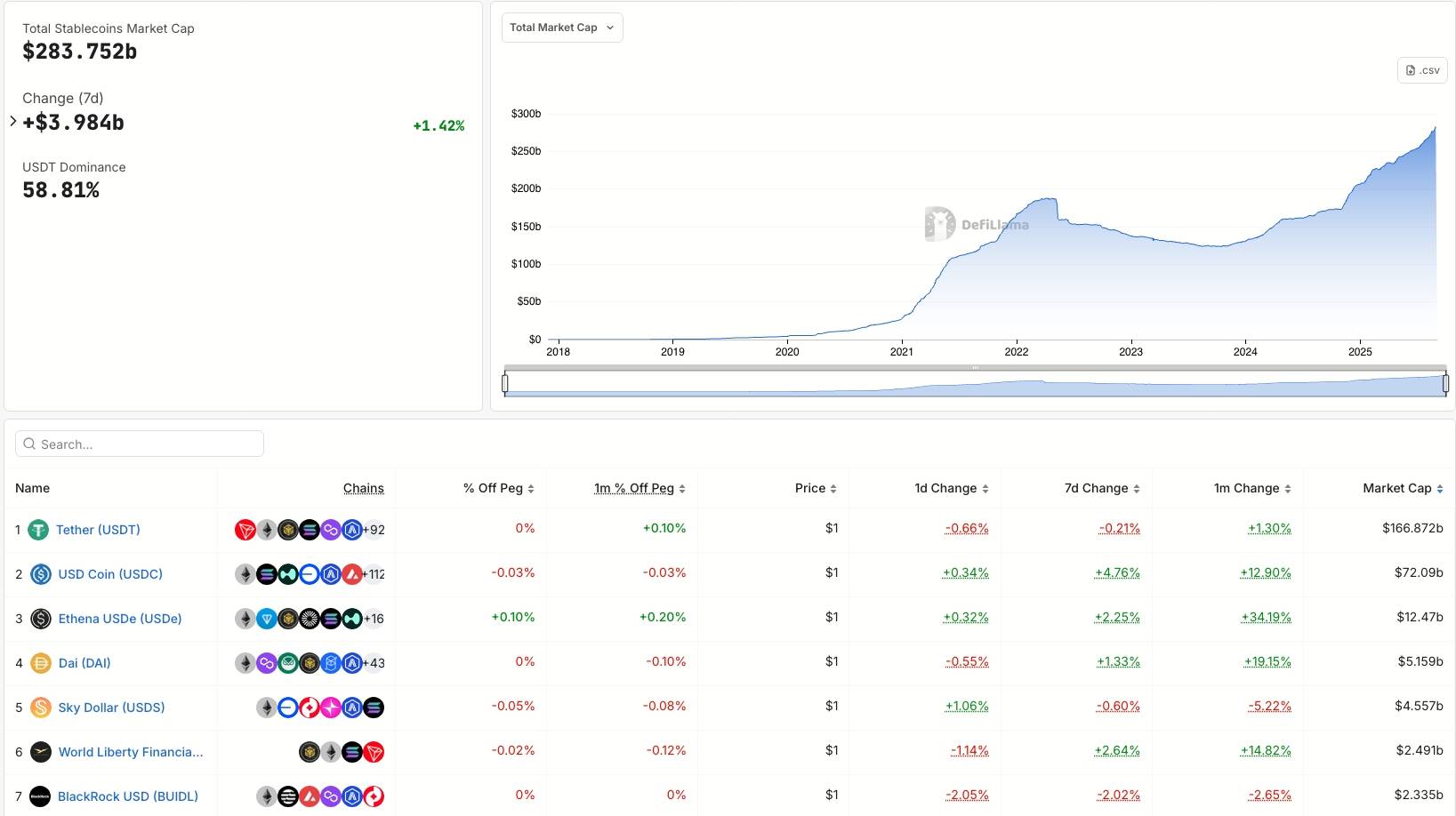Image resolution: width=1456 pixels, height=816 pixels.
Task: Open the Dai (DAI) link
Action: [x=84, y=663]
